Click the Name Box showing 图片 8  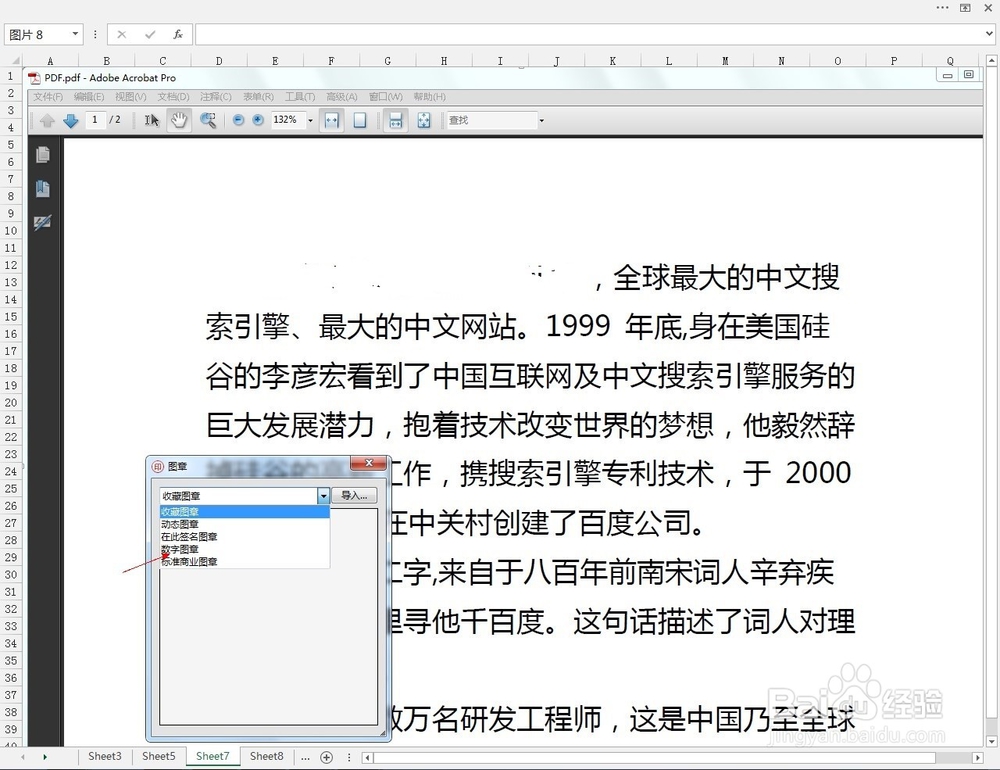pyautogui.click(x=36, y=34)
